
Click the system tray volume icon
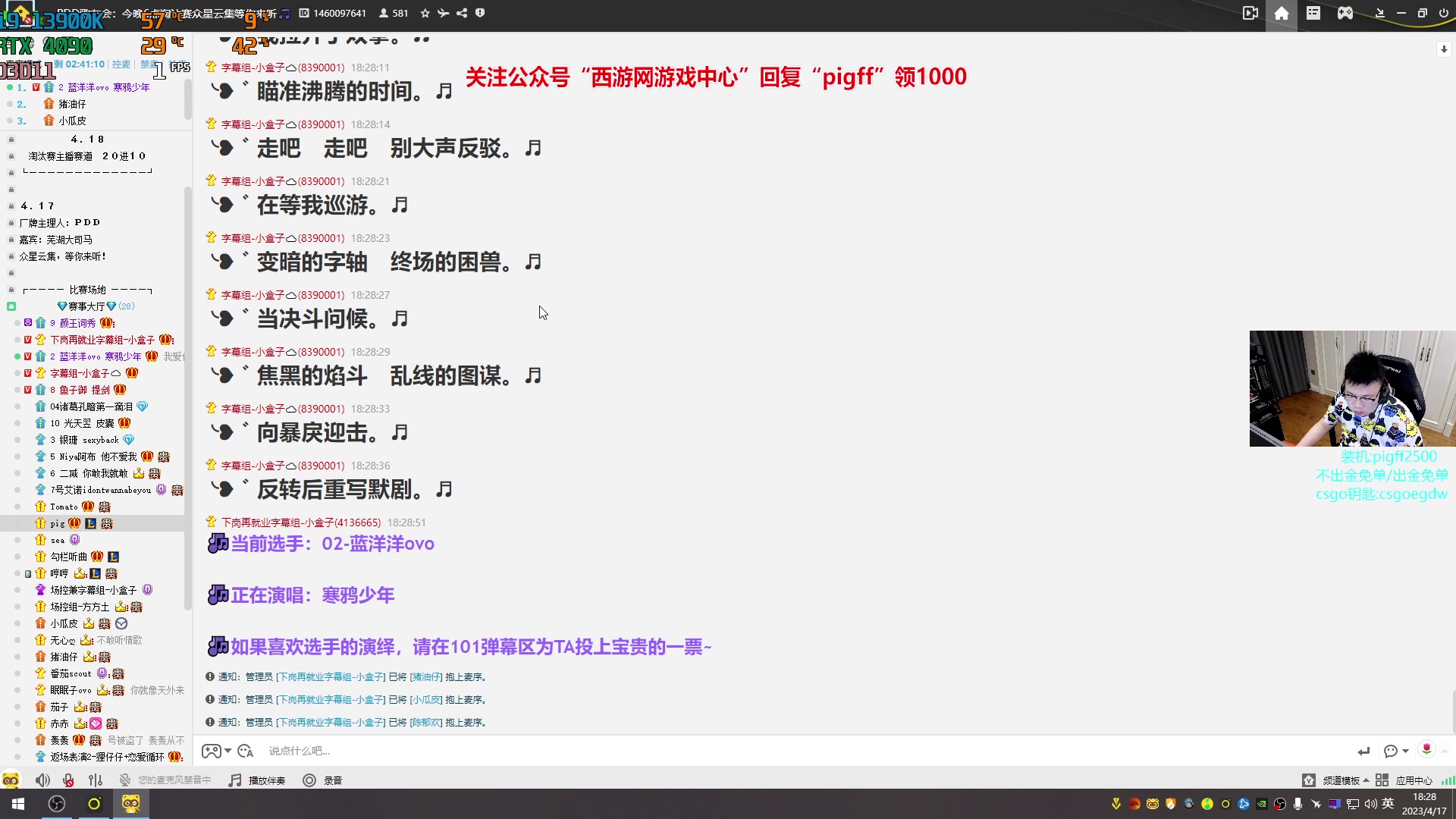[x=1371, y=804]
